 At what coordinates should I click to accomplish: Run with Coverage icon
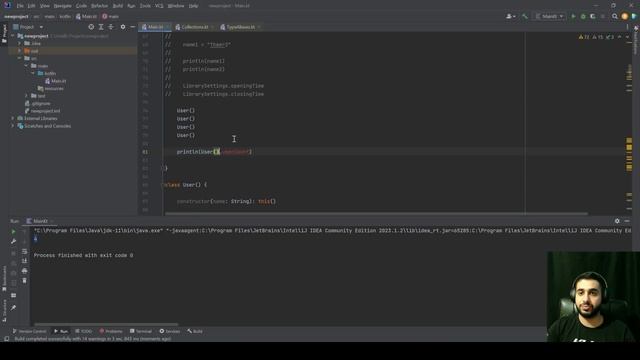tap(593, 16)
